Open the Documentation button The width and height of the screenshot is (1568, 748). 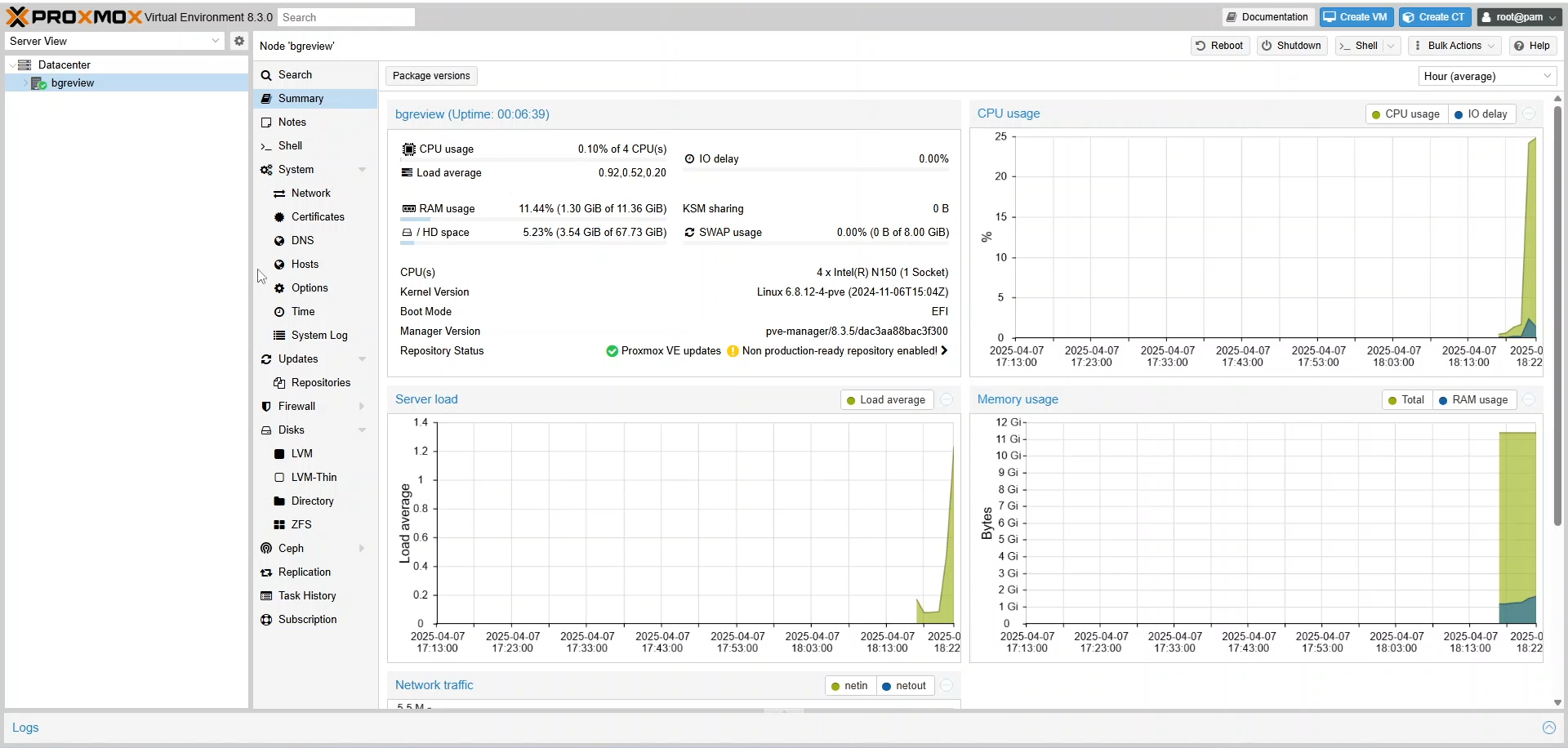click(1267, 17)
